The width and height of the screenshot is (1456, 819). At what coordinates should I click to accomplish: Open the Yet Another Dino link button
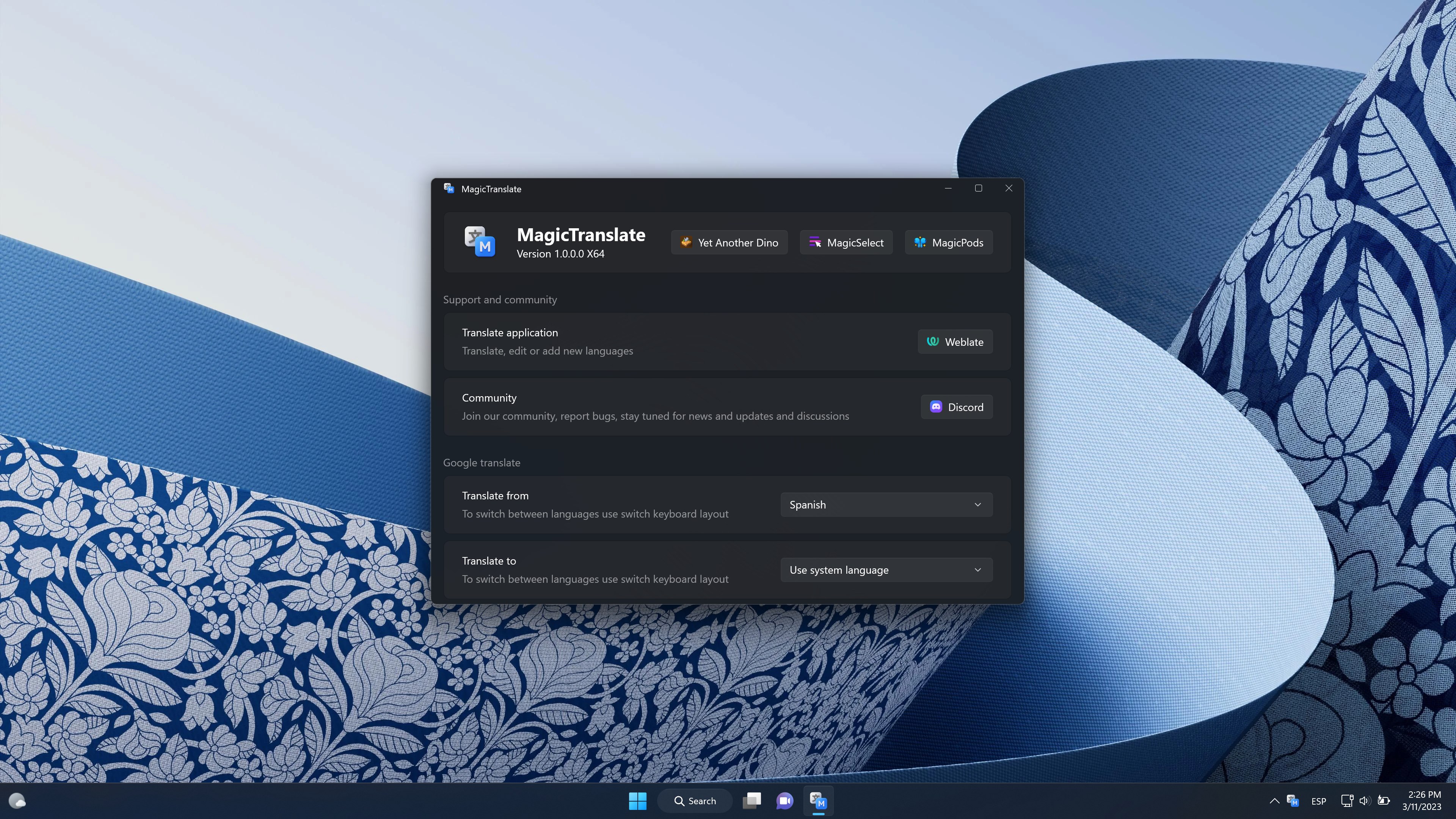tap(729, 243)
